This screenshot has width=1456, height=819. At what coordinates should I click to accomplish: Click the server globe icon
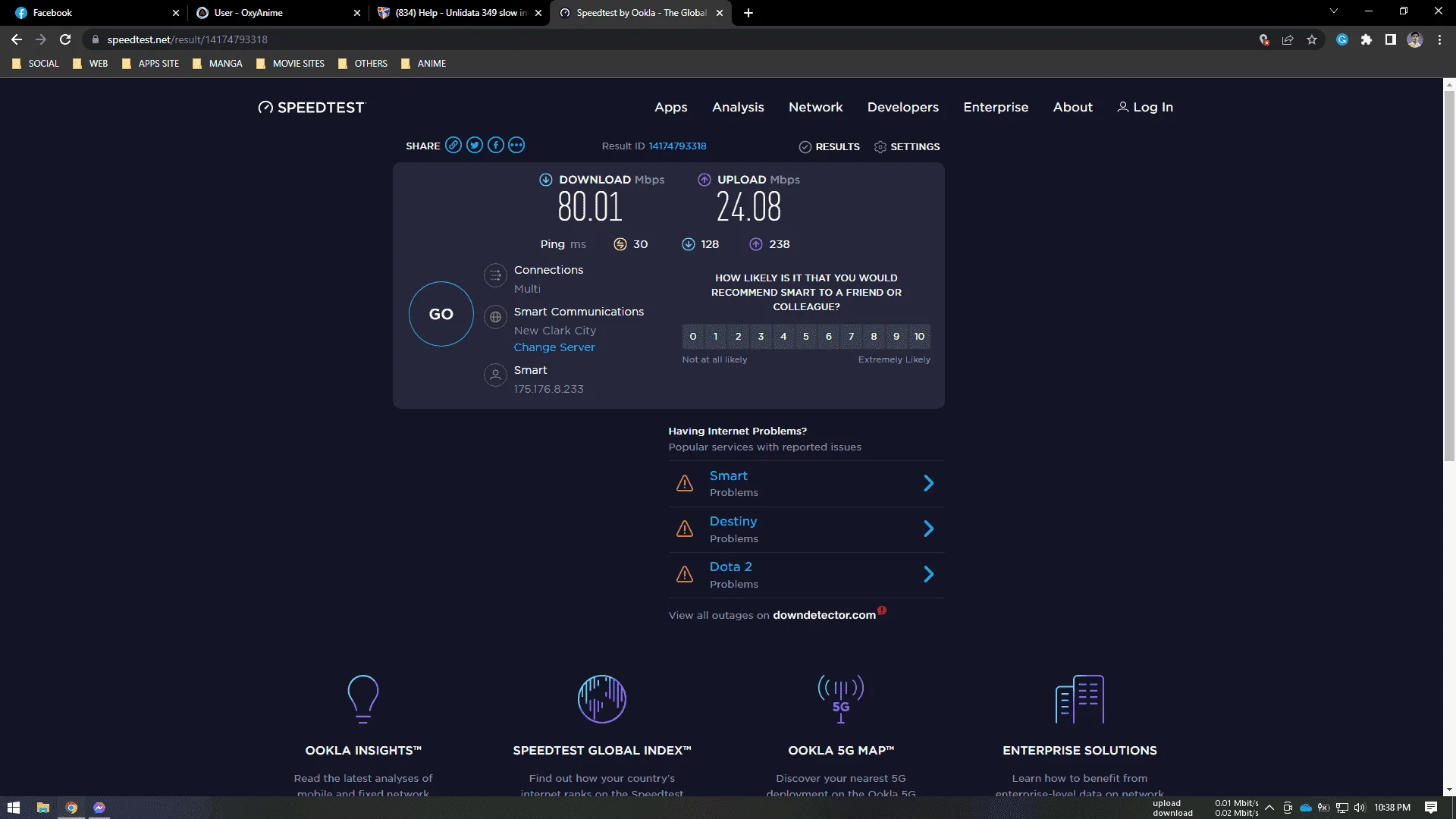click(495, 318)
